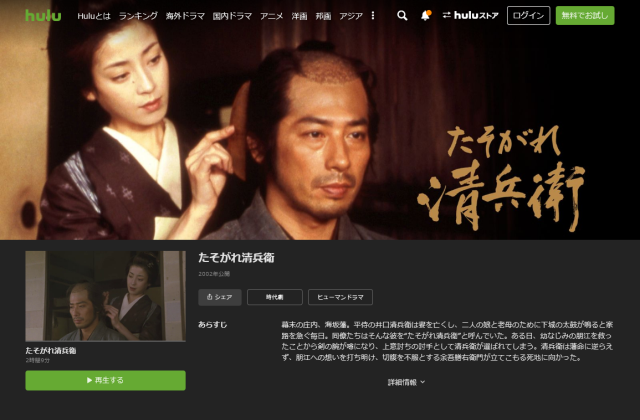Go to Hulu ストア link
The height and width of the screenshot is (420, 640).
(471, 16)
